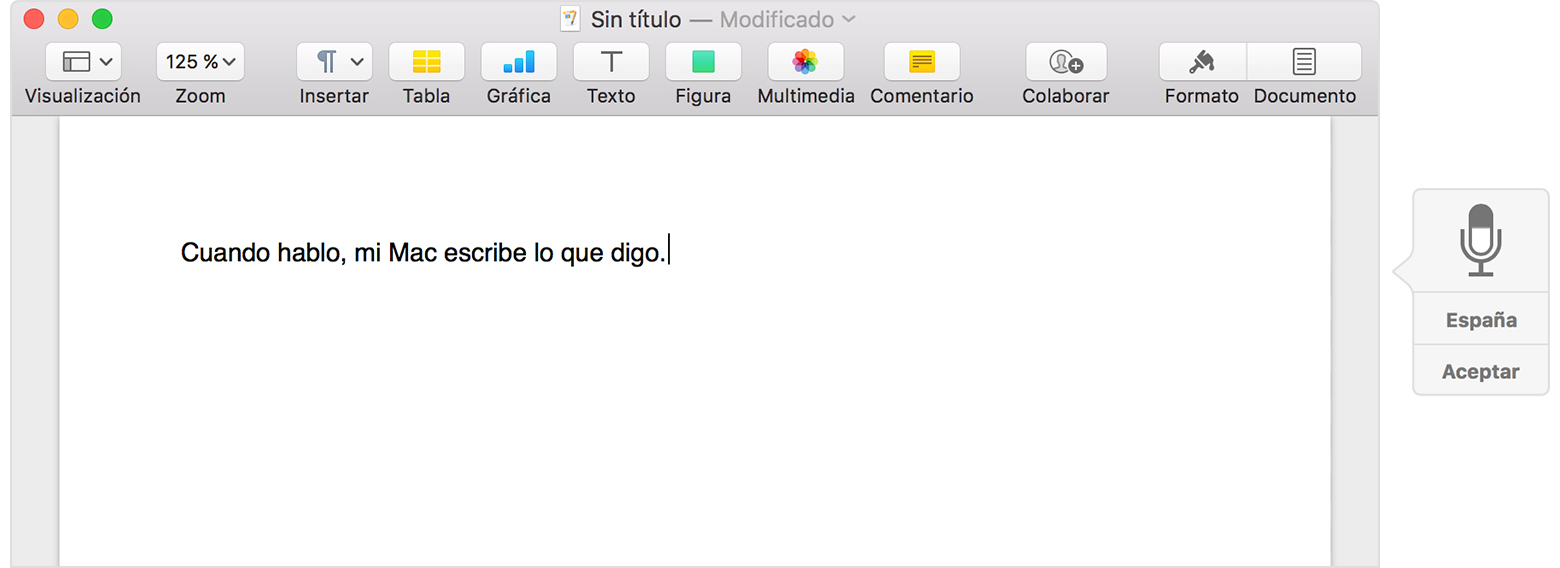Open the Multimedia photos browser
The image size is (1560, 568).
[x=805, y=62]
